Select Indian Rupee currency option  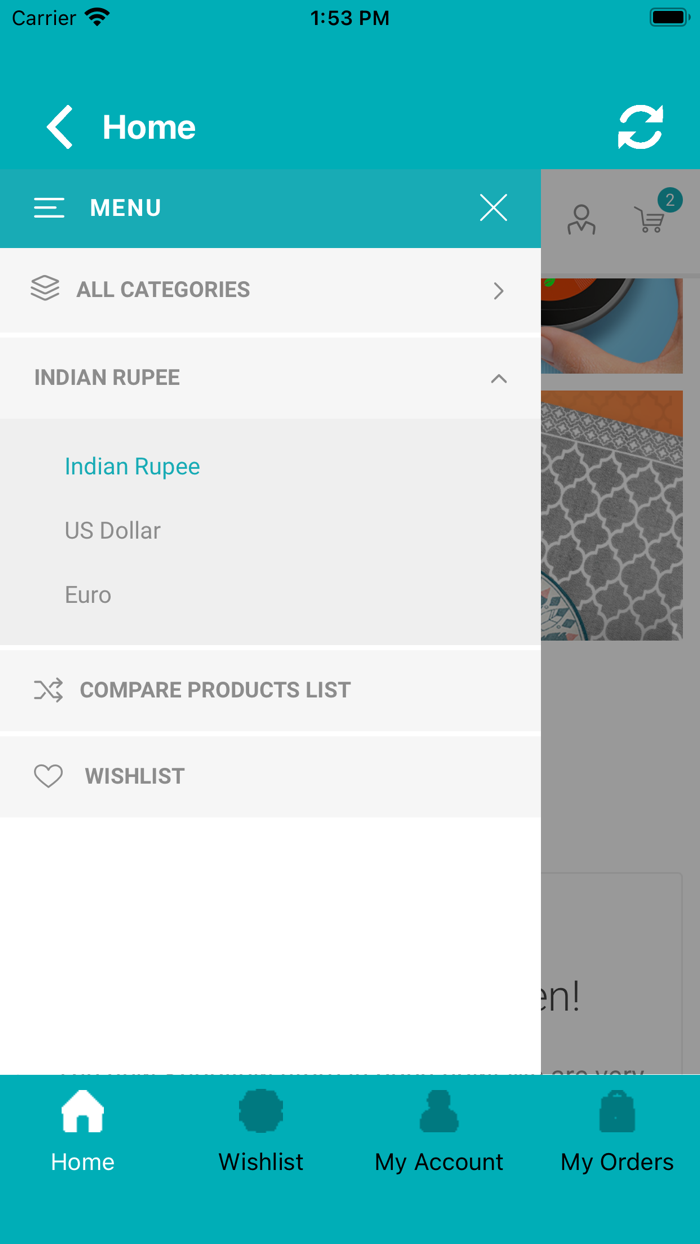(x=132, y=467)
